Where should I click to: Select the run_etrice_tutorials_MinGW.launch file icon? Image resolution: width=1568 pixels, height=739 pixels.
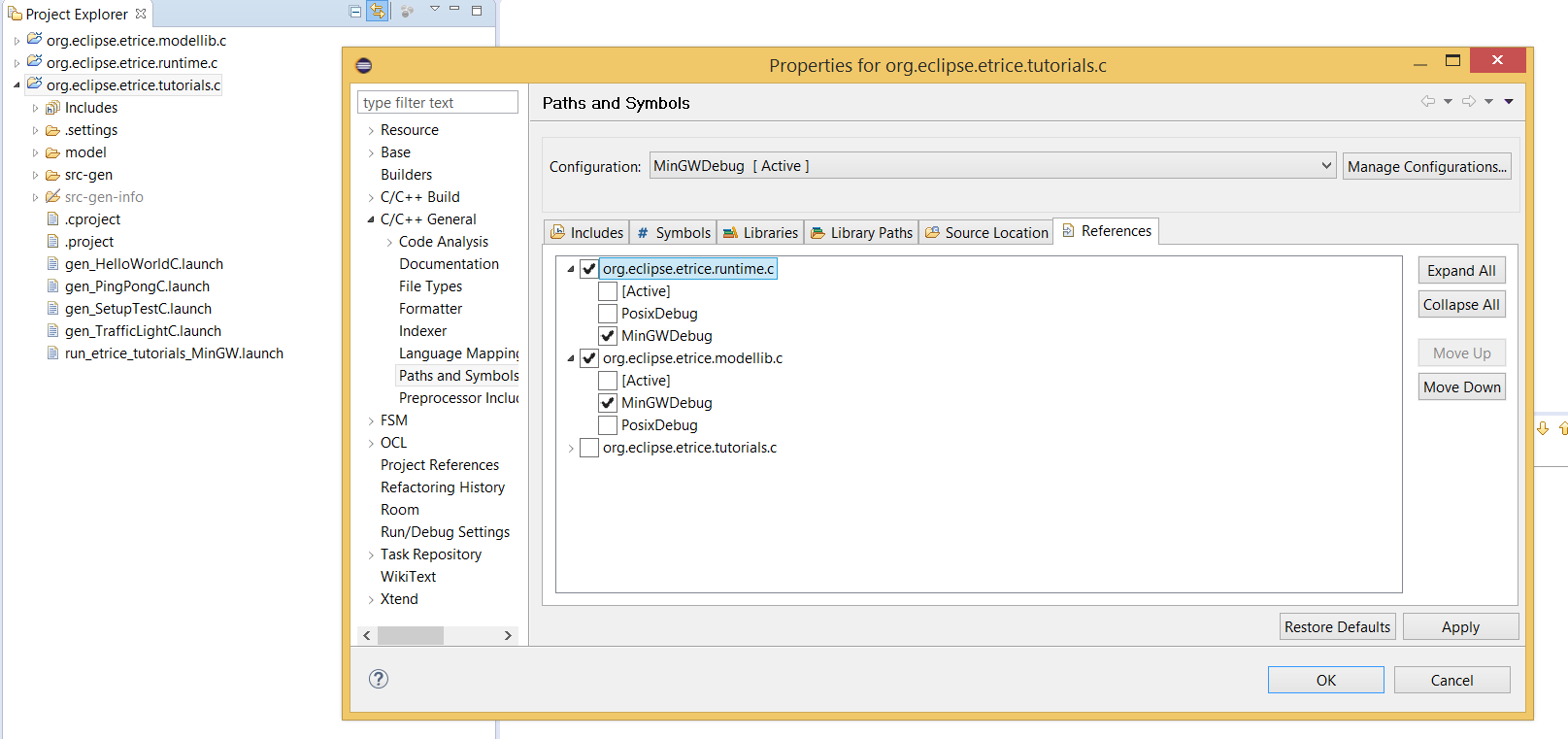pos(53,353)
